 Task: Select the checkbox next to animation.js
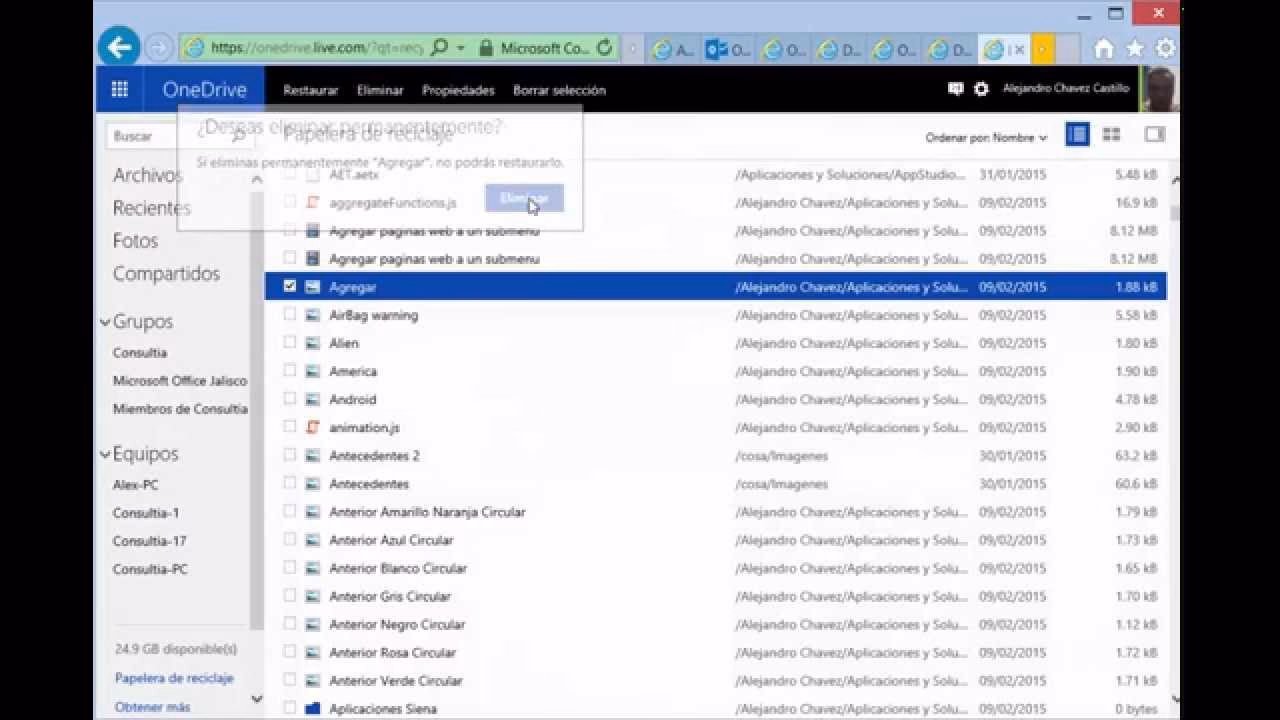pos(290,427)
